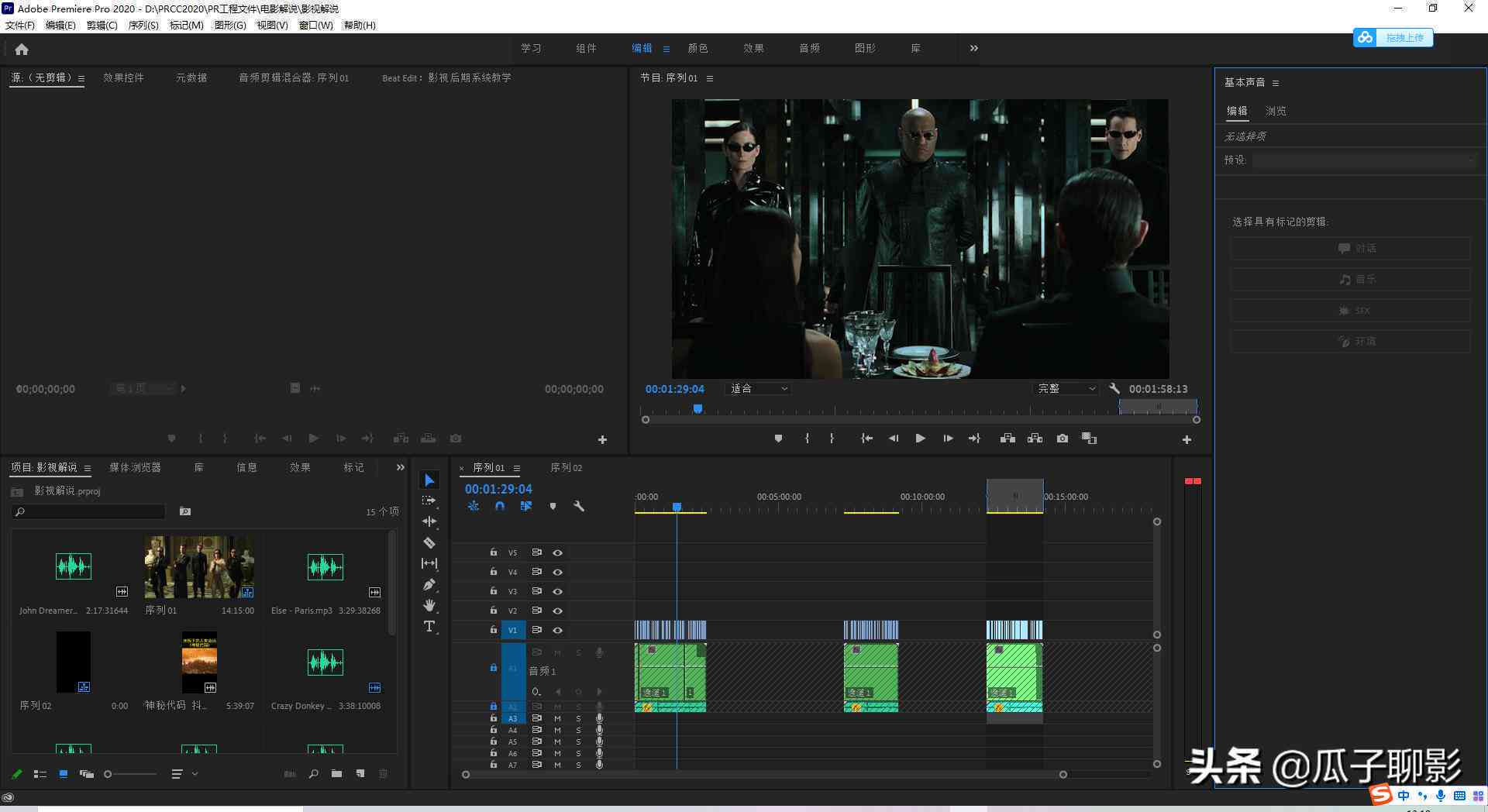The width and height of the screenshot is (1488, 812).
Task: Open the zoom level 适合 dropdown
Action: click(758, 389)
